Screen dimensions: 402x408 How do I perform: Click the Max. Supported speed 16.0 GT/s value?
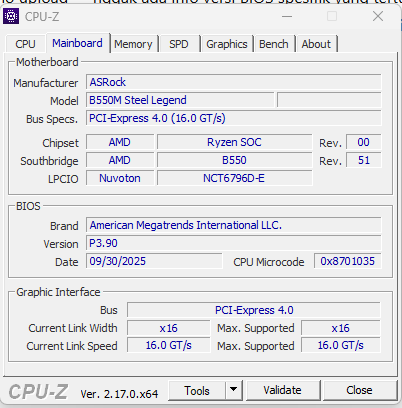[x=341, y=346]
